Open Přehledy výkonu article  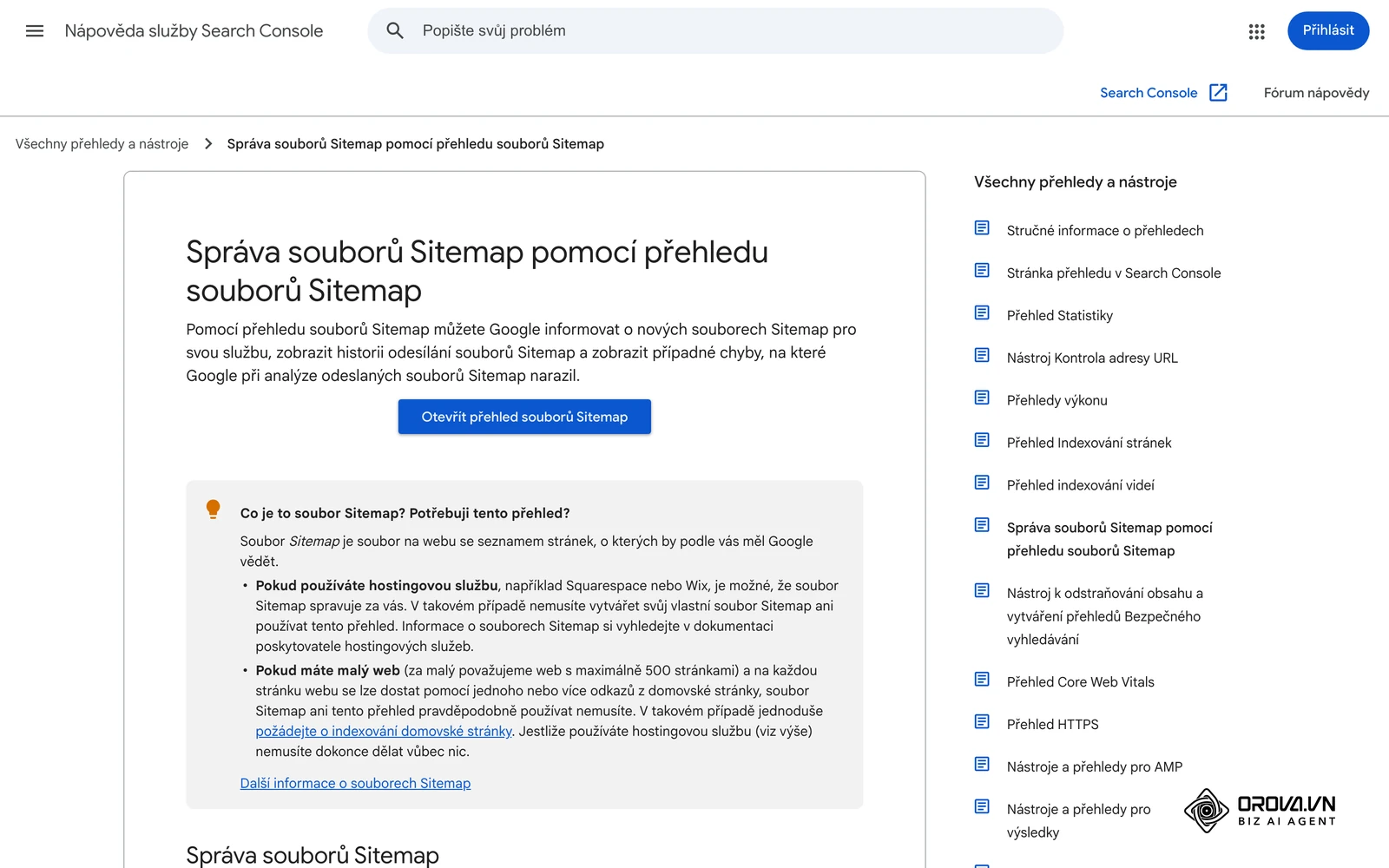(x=1057, y=401)
